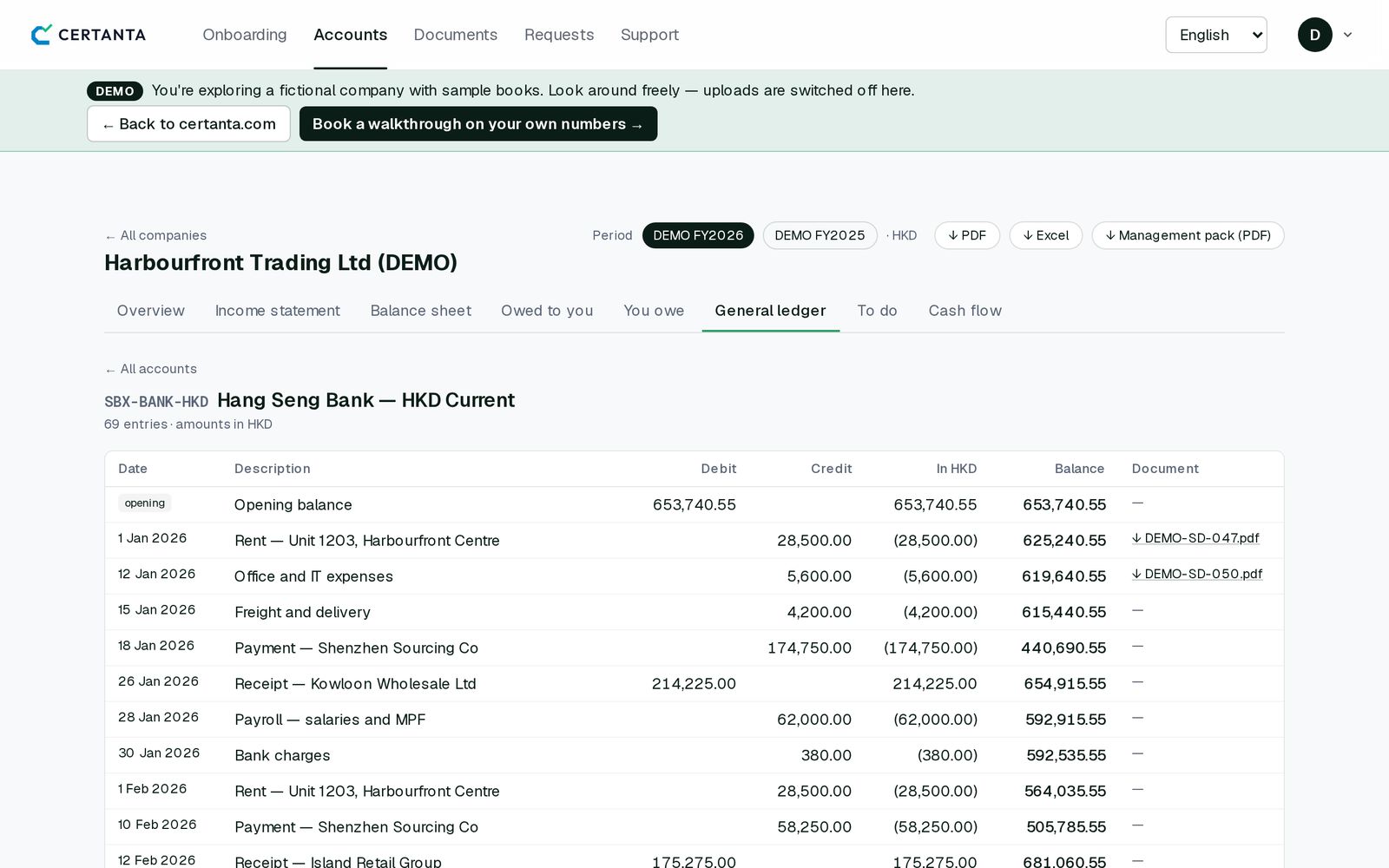Image resolution: width=1389 pixels, height=868 pixels.
Task: Switch to the Overview tab
Action: (x=151, y=311)
